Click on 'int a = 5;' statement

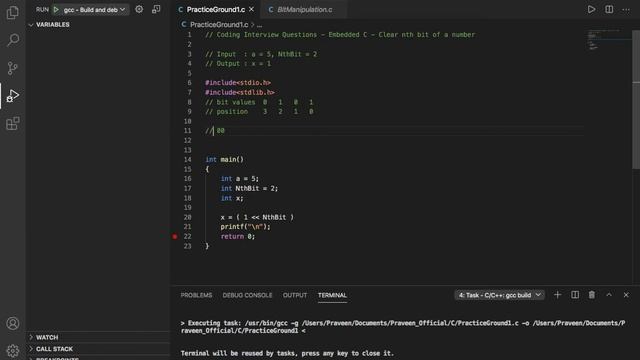(x=239, y=179)
